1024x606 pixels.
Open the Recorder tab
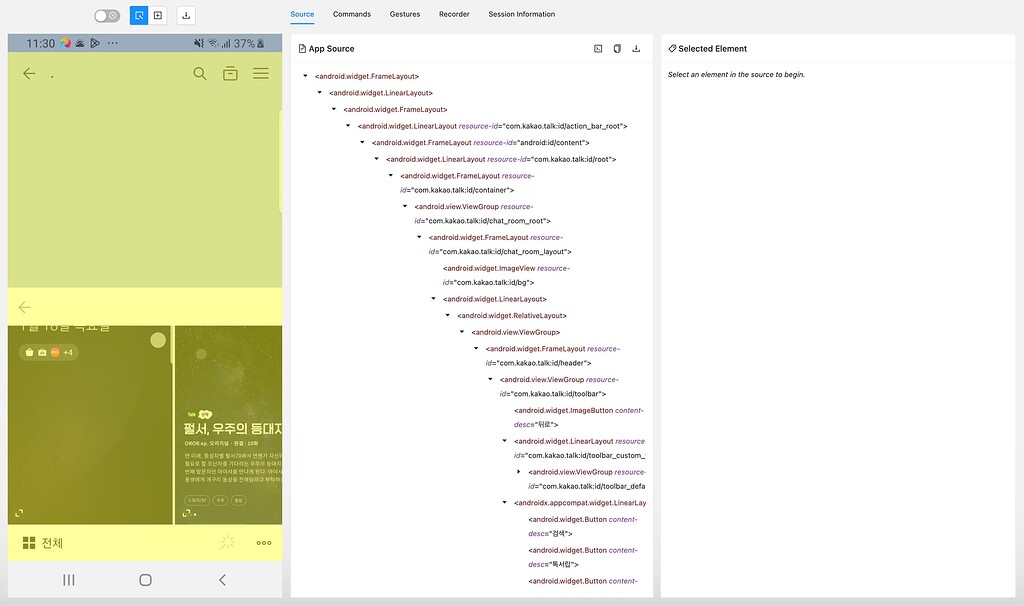[x=454, y=14]
